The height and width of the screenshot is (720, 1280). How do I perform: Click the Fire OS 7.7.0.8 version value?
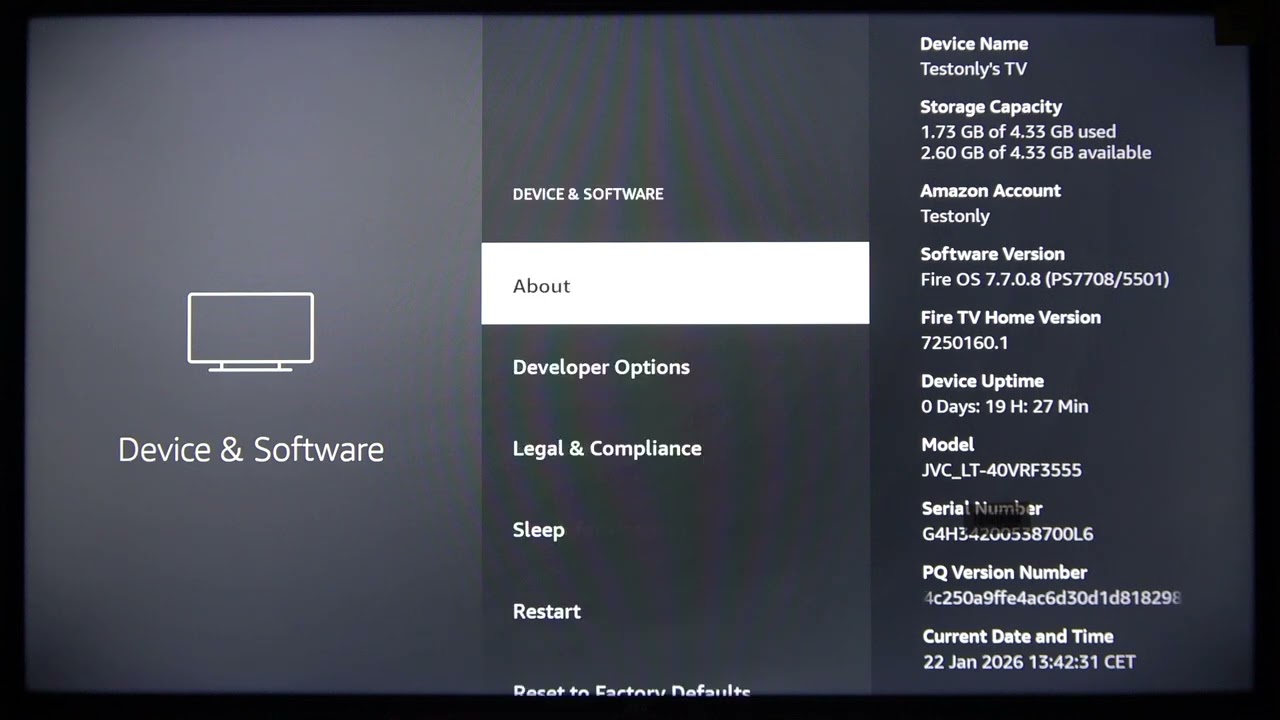click(x=1044, y=279)
